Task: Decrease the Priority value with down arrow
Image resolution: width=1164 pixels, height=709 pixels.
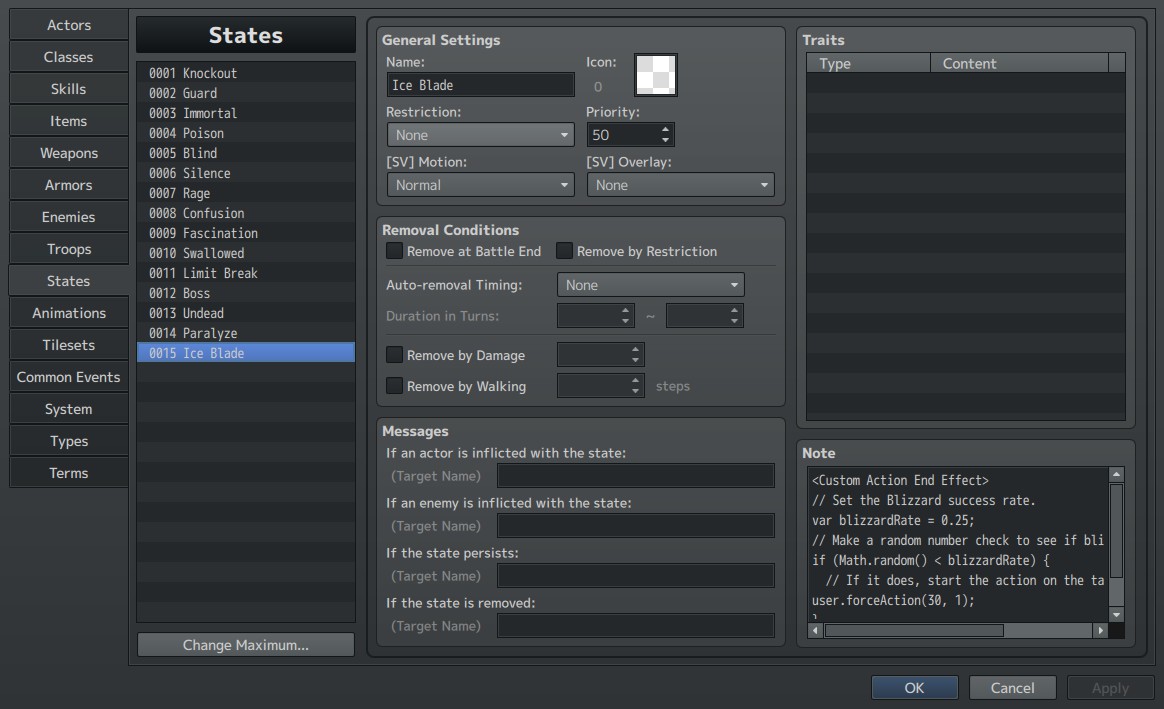Action: pos(665,140)
